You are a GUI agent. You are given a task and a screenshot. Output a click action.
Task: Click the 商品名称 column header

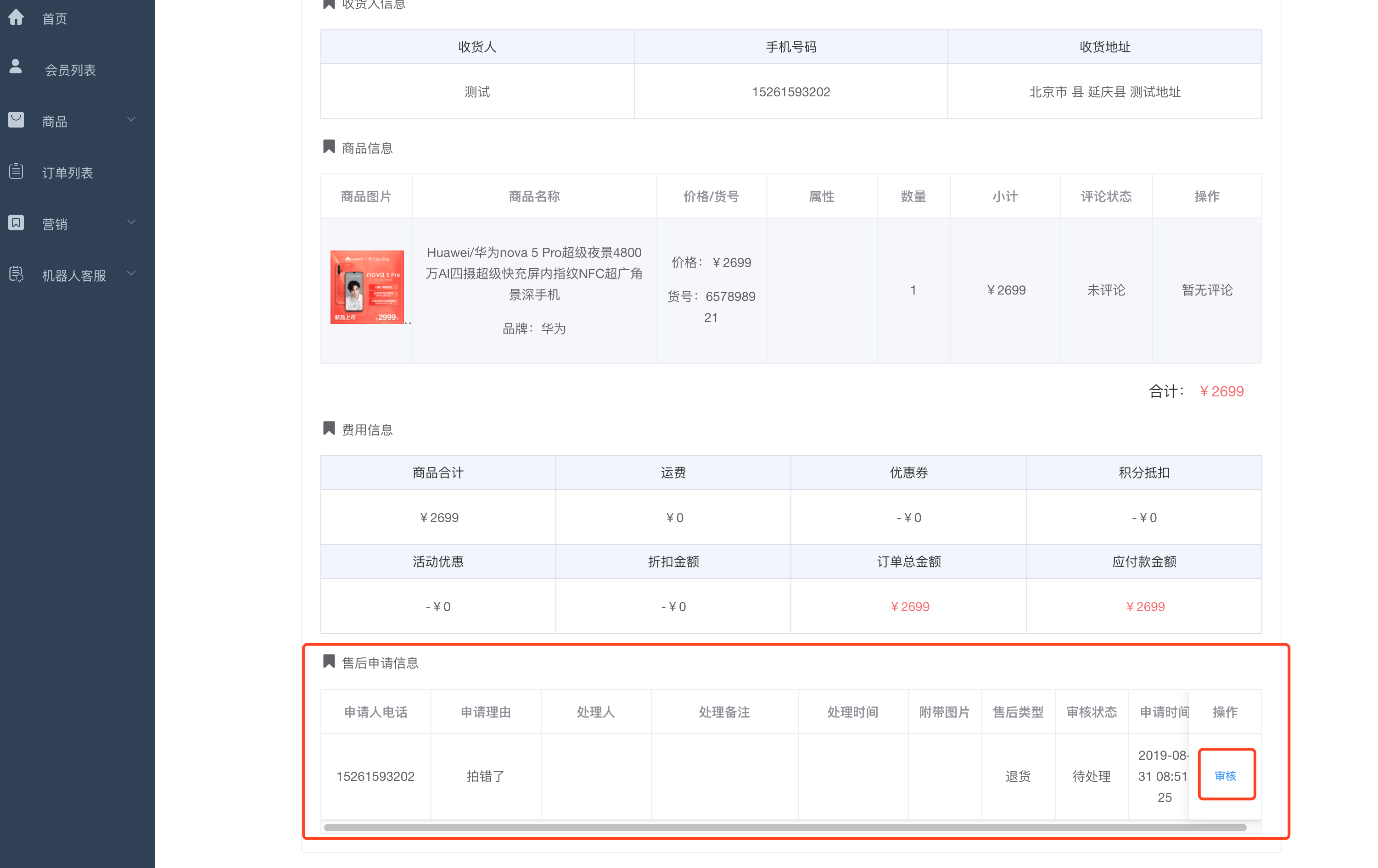pos(534,197)
